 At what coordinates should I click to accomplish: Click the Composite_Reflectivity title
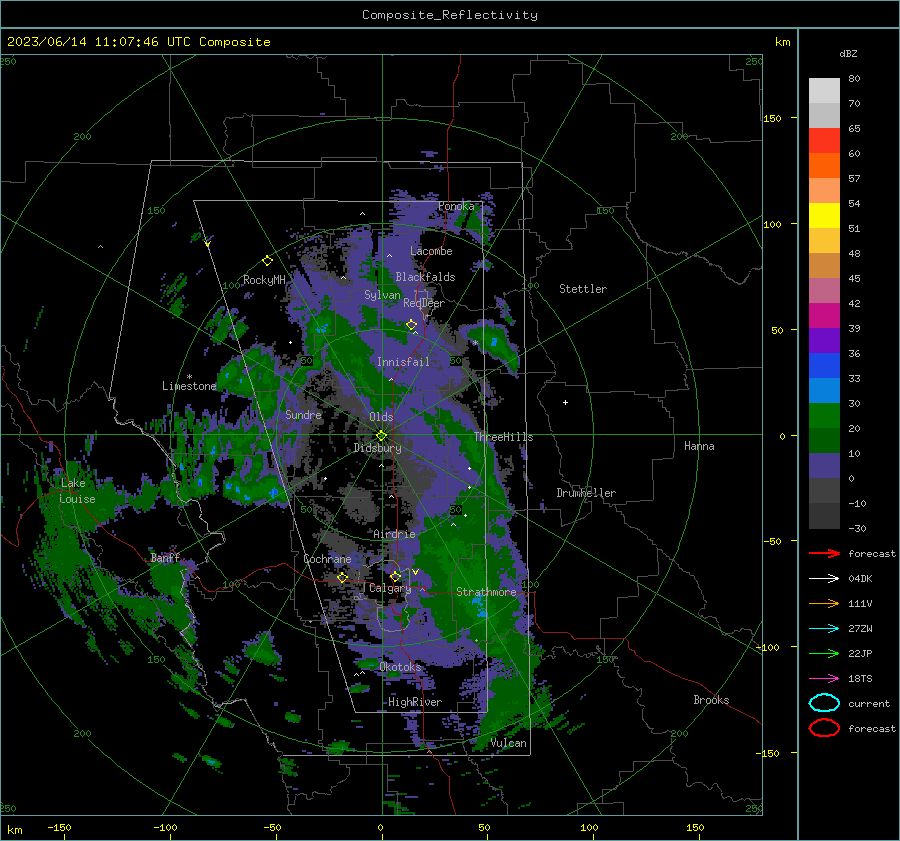[x=449, y=15]
